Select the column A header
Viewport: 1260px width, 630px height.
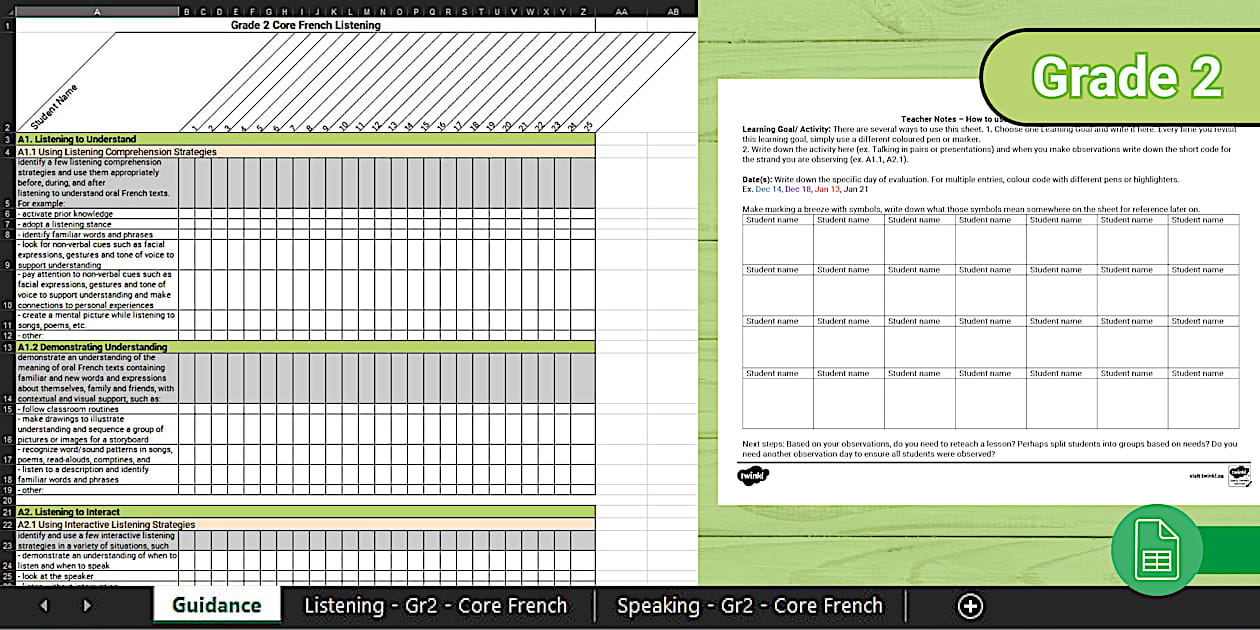tap(97, 10)
